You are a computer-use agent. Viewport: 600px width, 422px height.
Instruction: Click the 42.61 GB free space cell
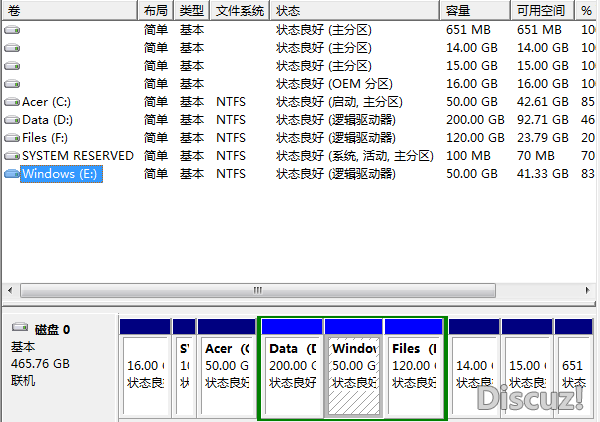pos(543,102)
